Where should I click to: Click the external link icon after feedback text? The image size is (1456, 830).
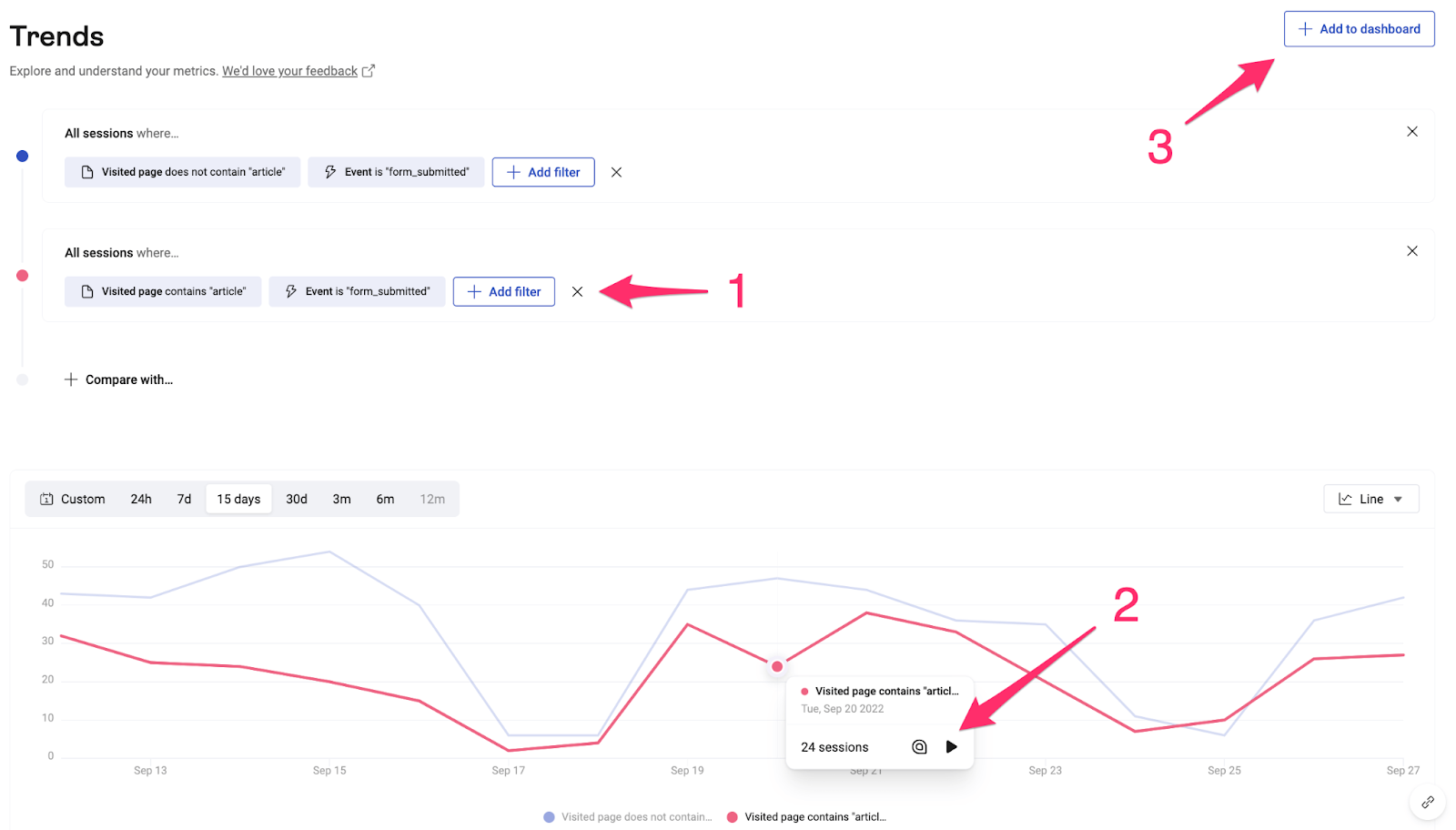tap(368, 70)
